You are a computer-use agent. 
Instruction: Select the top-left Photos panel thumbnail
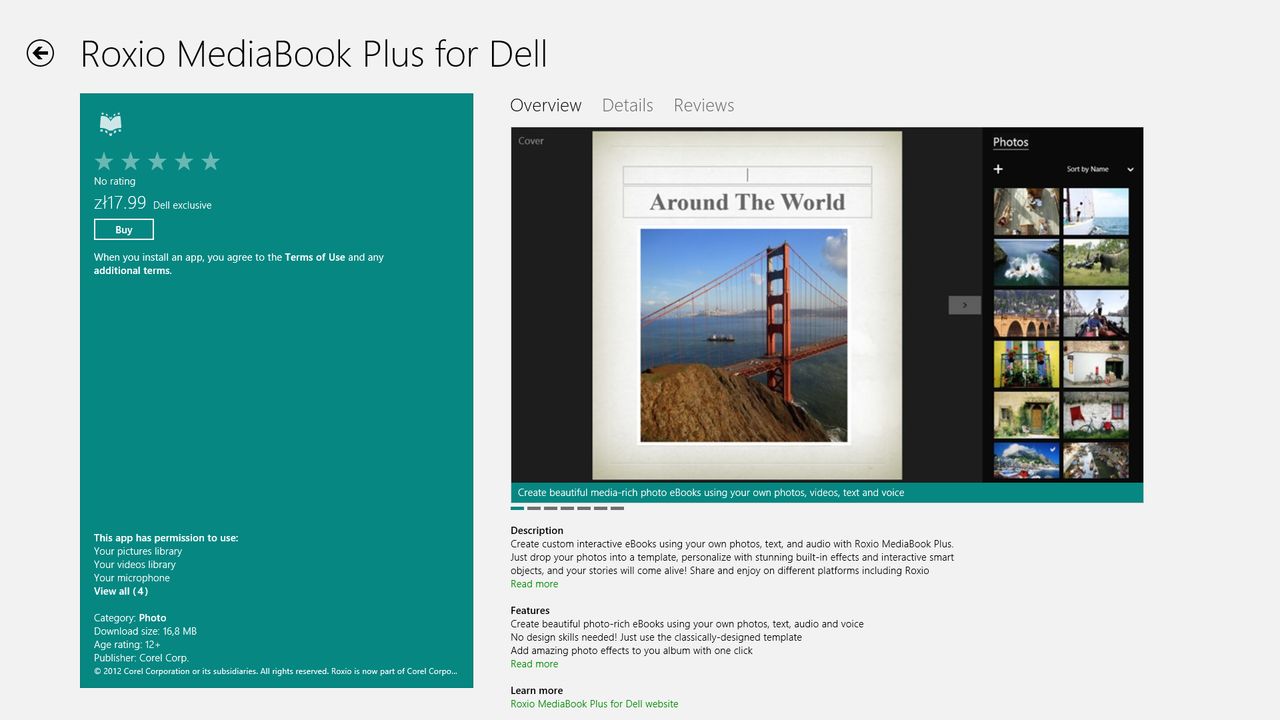[1027, 212]
